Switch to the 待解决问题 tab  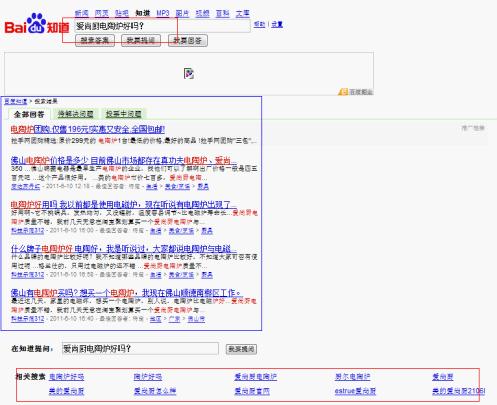[x=76, y=114]
